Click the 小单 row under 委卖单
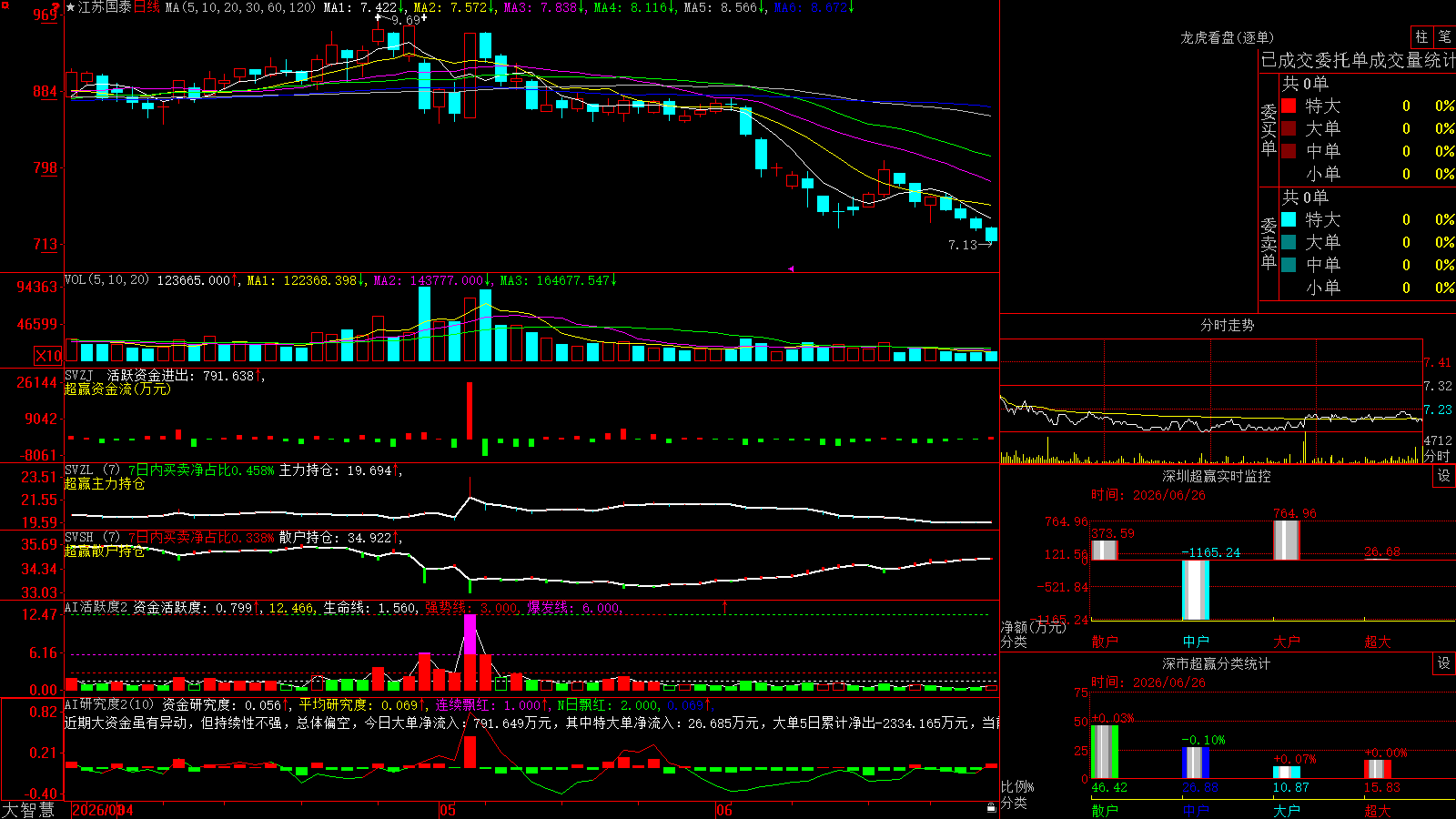Viewport: 1456px width, 819px height. point(1368,288)
